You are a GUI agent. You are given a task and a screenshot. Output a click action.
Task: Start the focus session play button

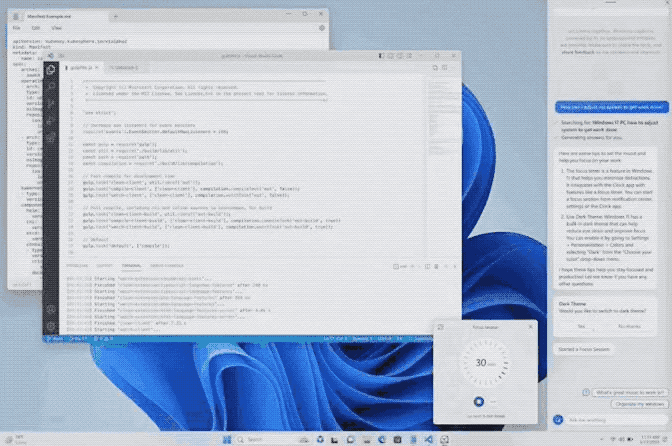pos(479,401)
